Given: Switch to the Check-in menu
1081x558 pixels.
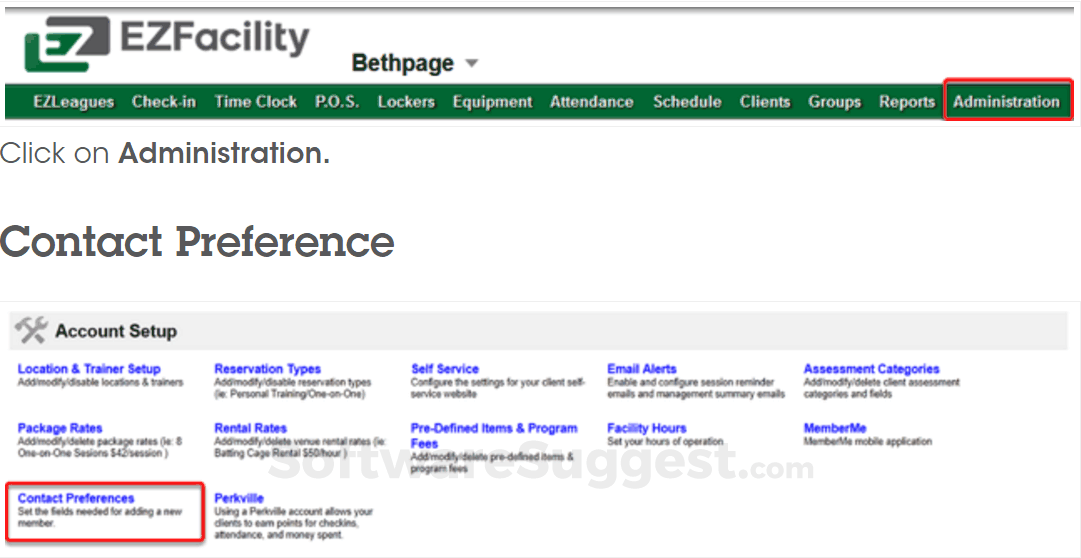Looking at the screenshot, I should (x=164, y=102).
